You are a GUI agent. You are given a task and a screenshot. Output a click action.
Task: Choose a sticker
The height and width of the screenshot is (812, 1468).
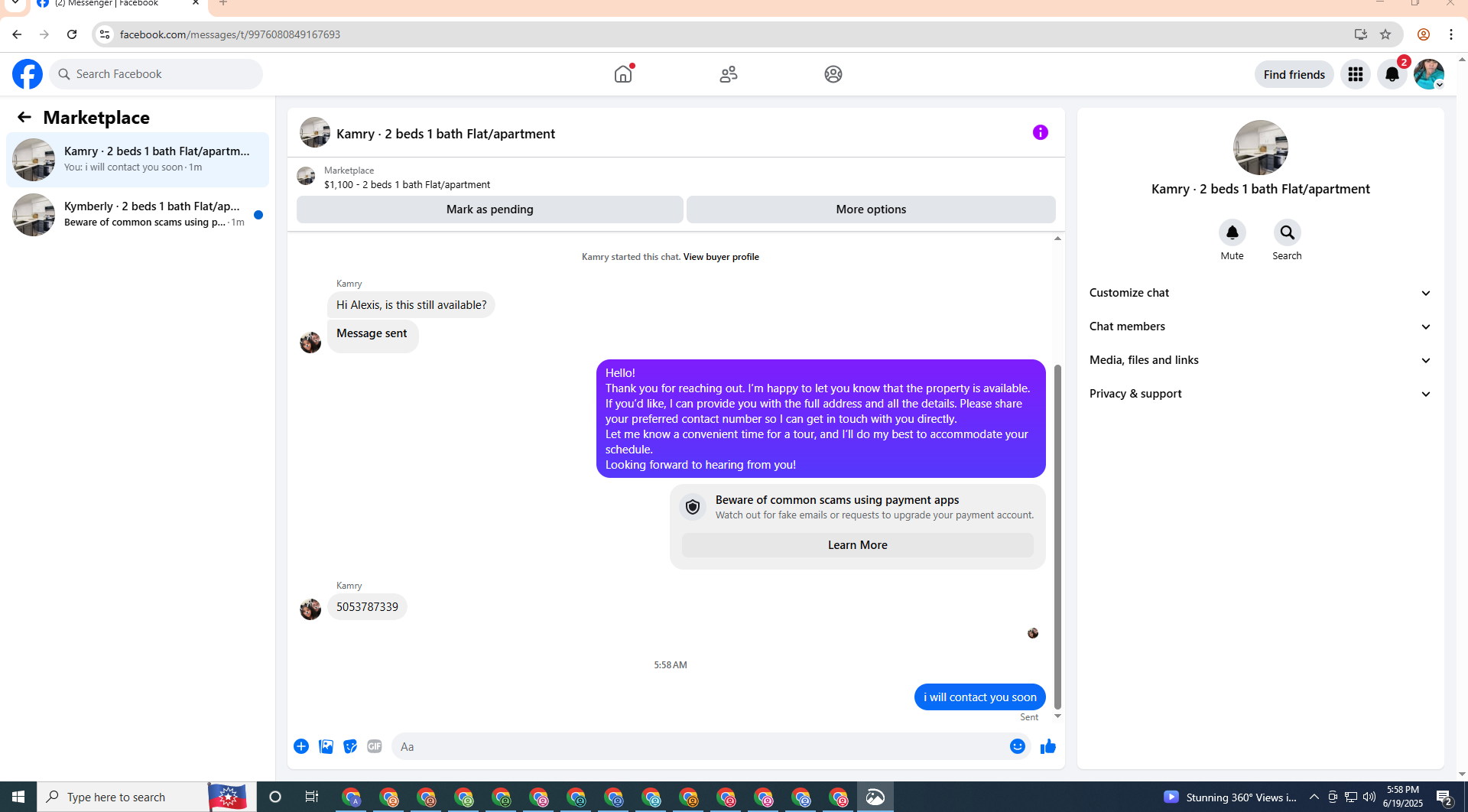click(x=350, y=746)
